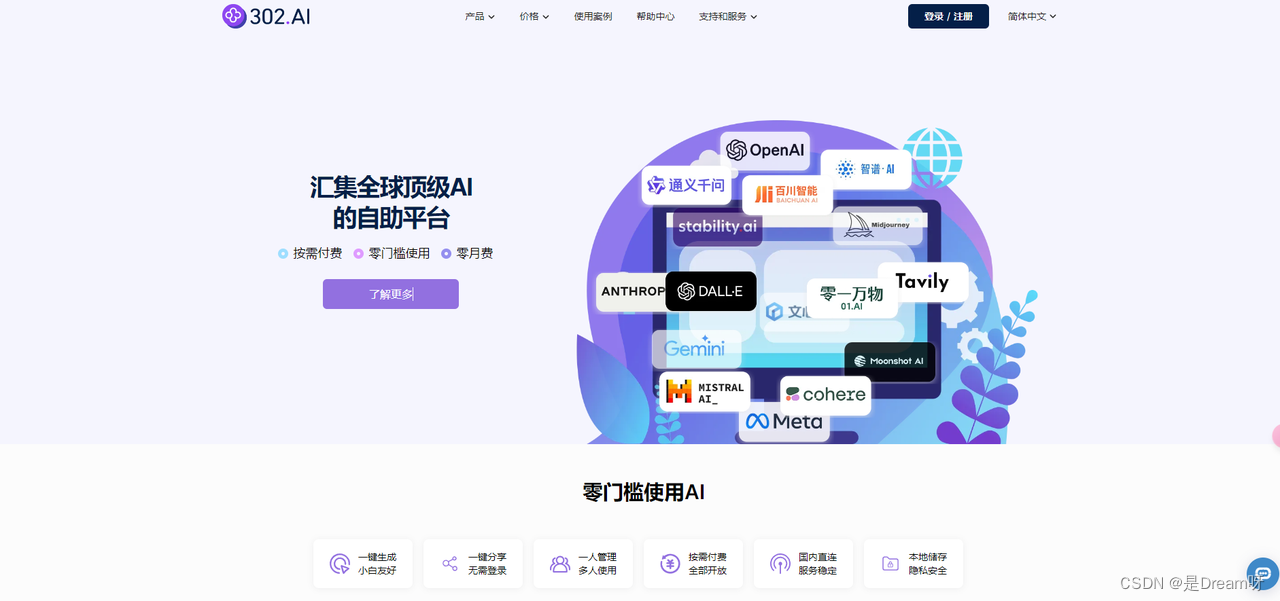Click the stability ai logo card
This screenshot has height=601, width=1280.
click(717, 227)
